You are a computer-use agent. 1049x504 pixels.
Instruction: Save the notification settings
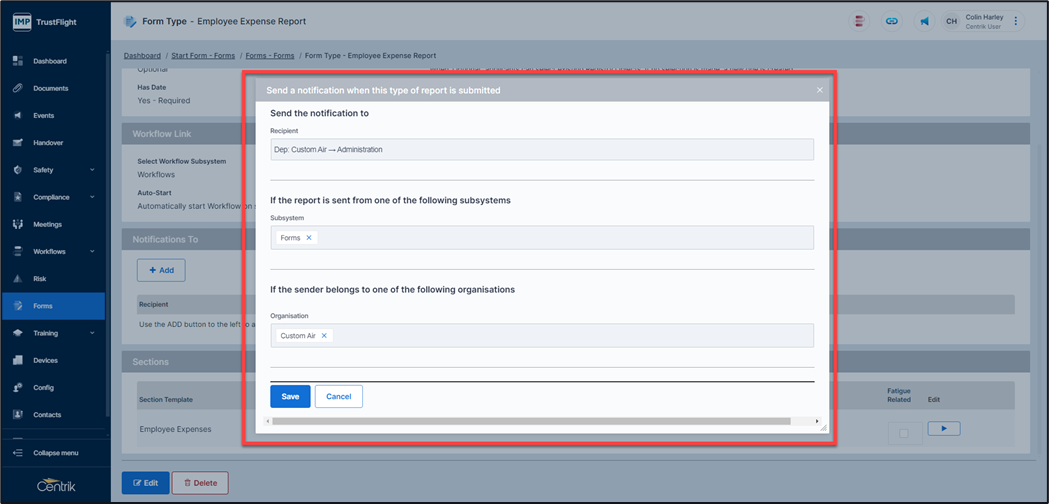[290, 397]
